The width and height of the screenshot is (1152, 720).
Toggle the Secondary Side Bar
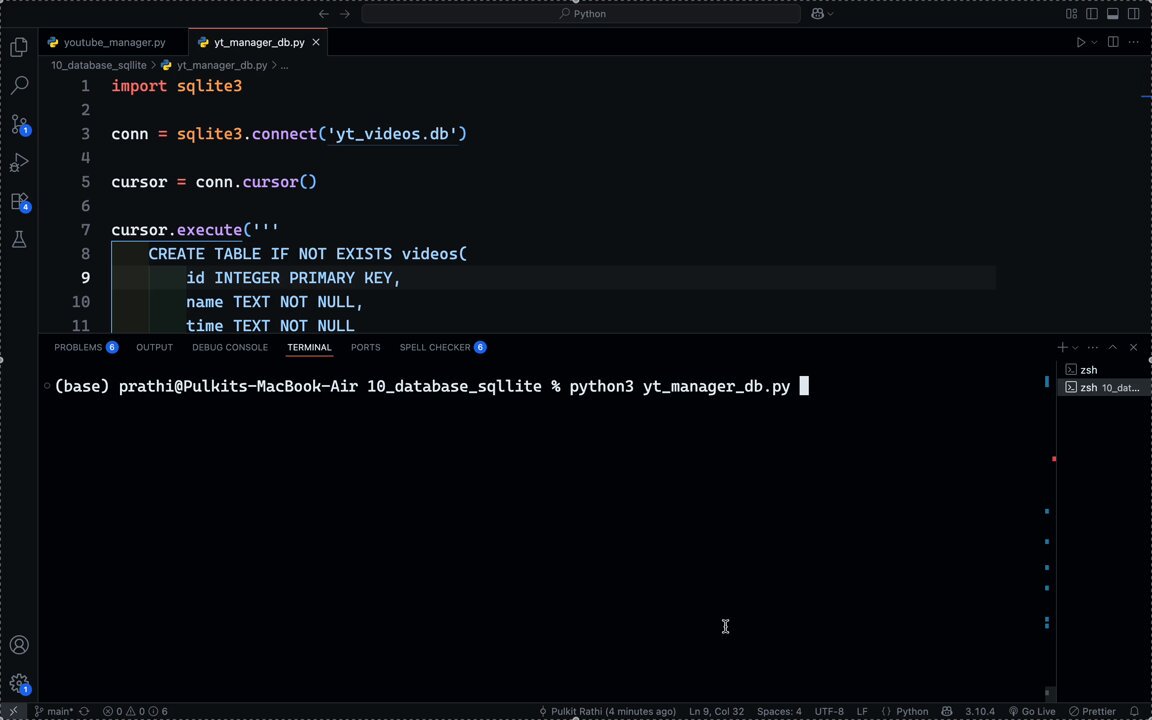1134,13
